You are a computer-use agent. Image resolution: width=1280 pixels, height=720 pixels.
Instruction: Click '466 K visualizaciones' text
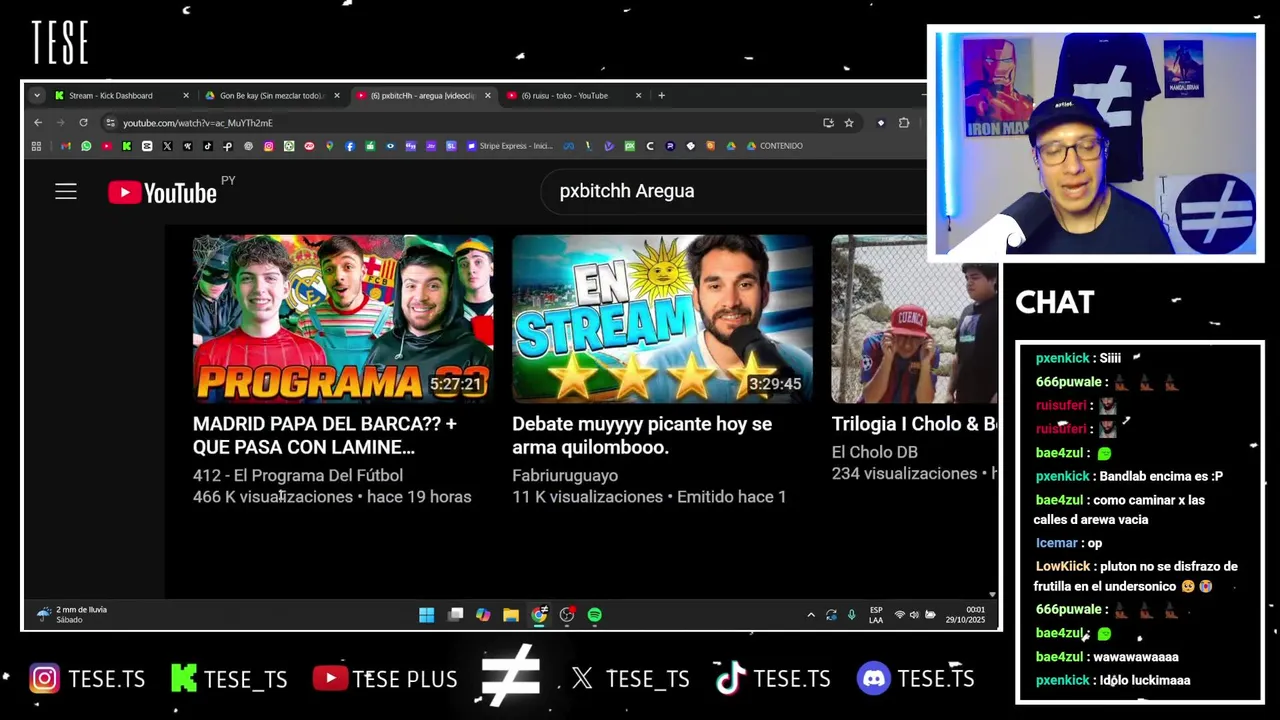pos(273,497)
